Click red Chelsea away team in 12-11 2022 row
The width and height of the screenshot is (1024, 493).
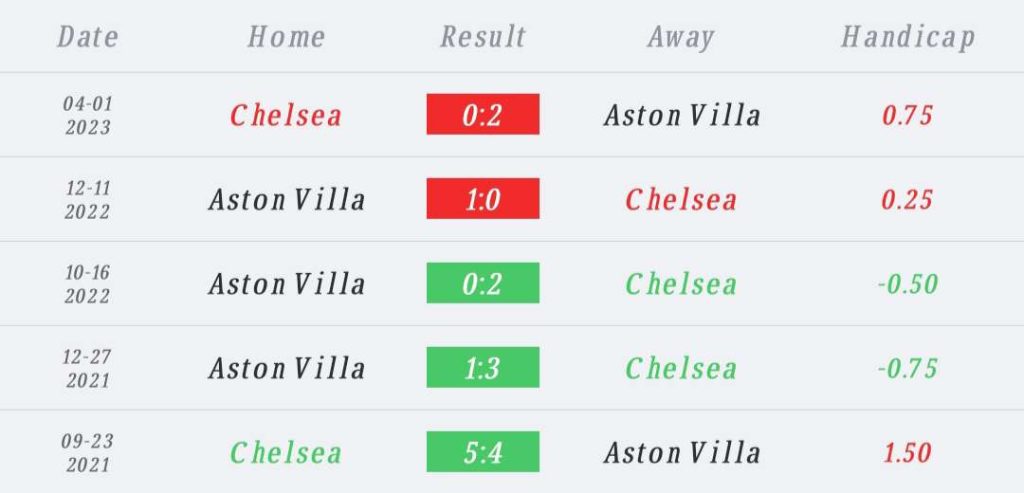(681, 200)
